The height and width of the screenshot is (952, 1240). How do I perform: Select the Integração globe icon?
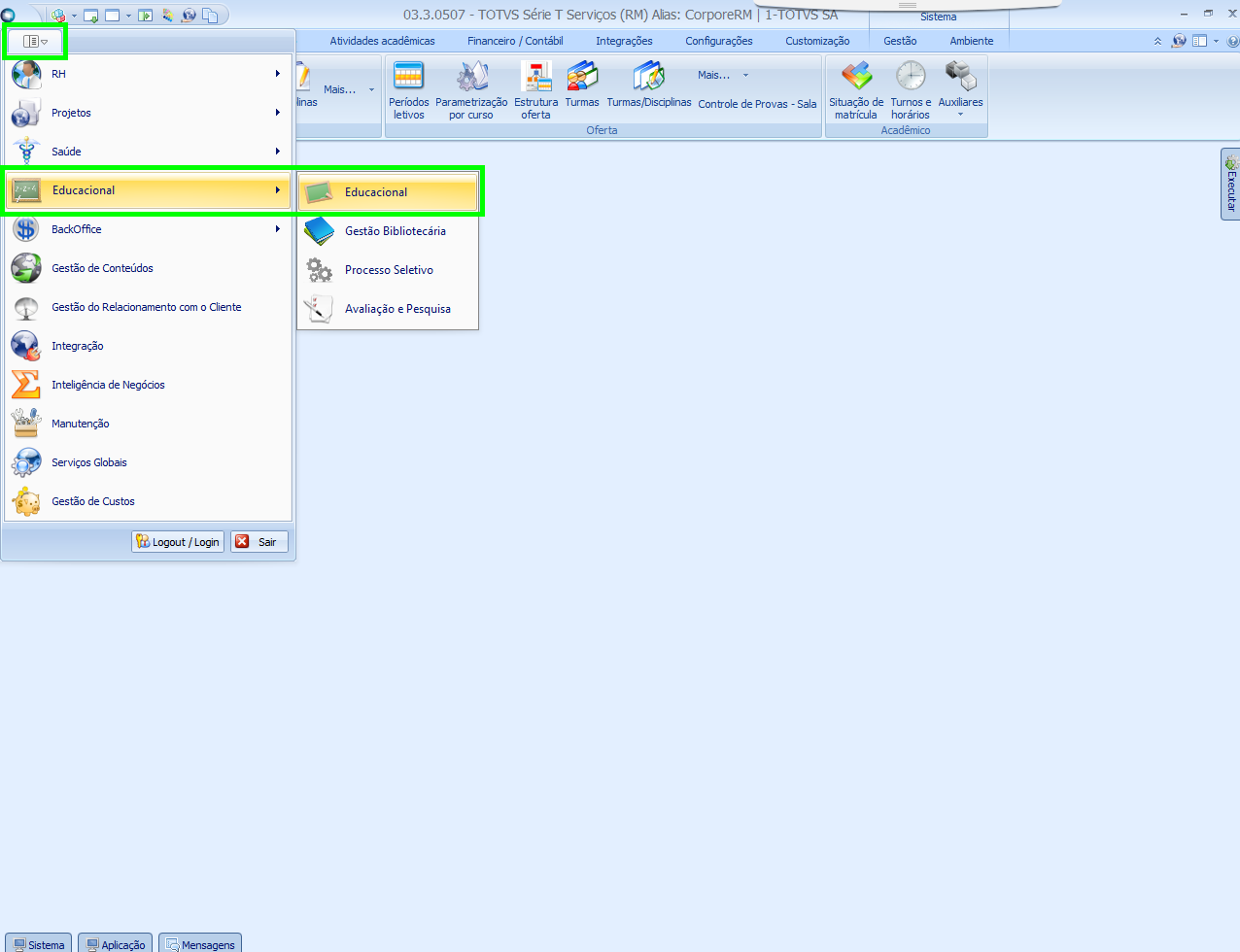point(26,347)
